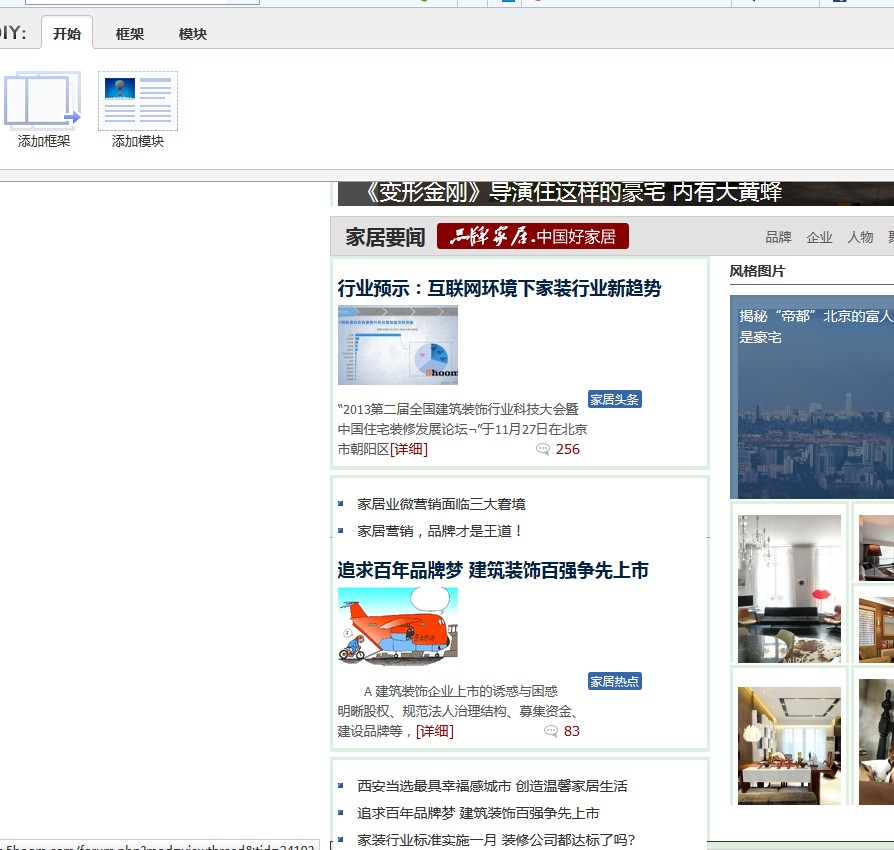Click the comment count 83
Image resolution: width=894 pixels, height=850 pixels.
click(x=571, y=731)
